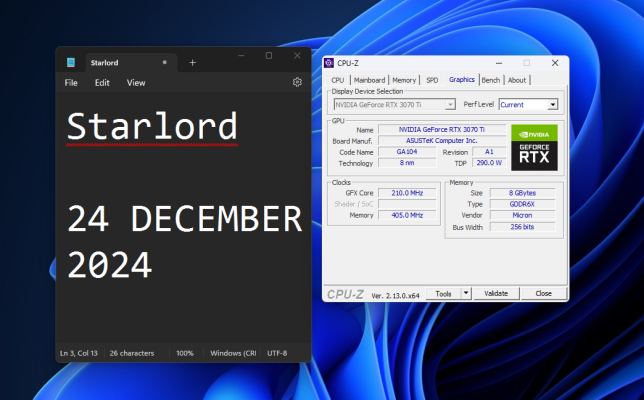Click the Bus Width 256 bits value
Viewport: 644px width, 400px height.
(522, 227)
